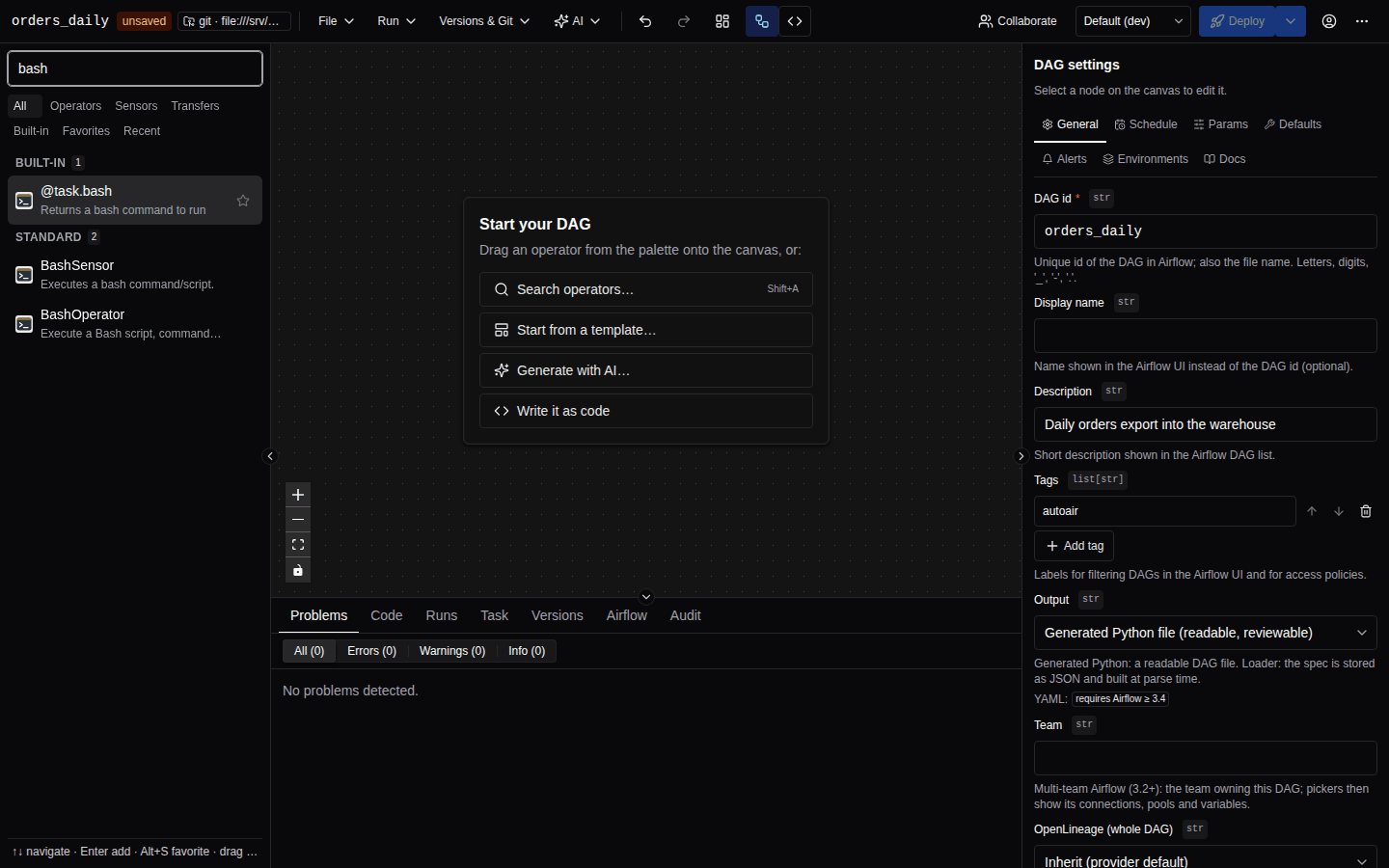1389x868 pixels.
Task: Open the File menu
Action: [x=336, y=21]
